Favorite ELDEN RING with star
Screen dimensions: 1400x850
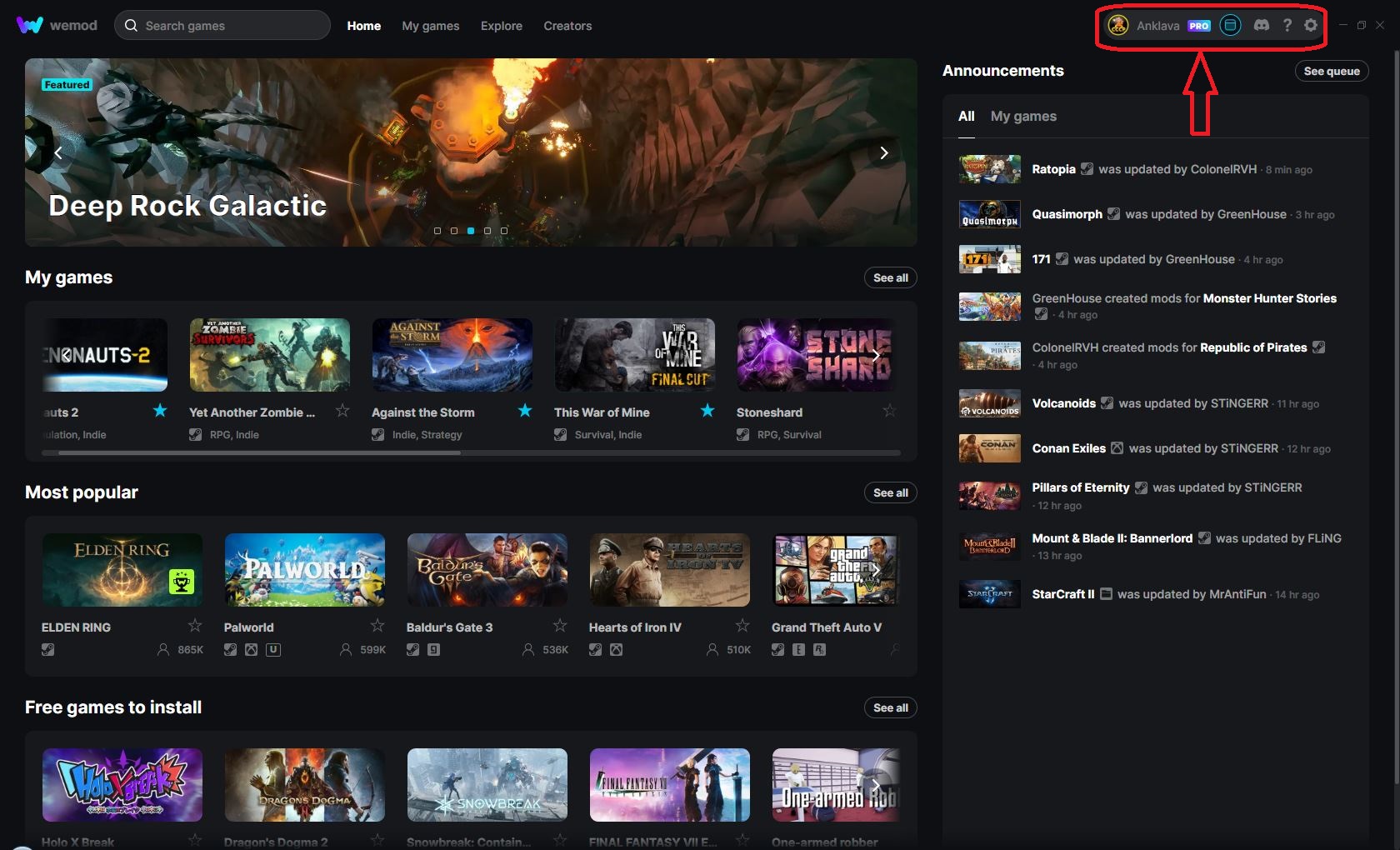195,625
